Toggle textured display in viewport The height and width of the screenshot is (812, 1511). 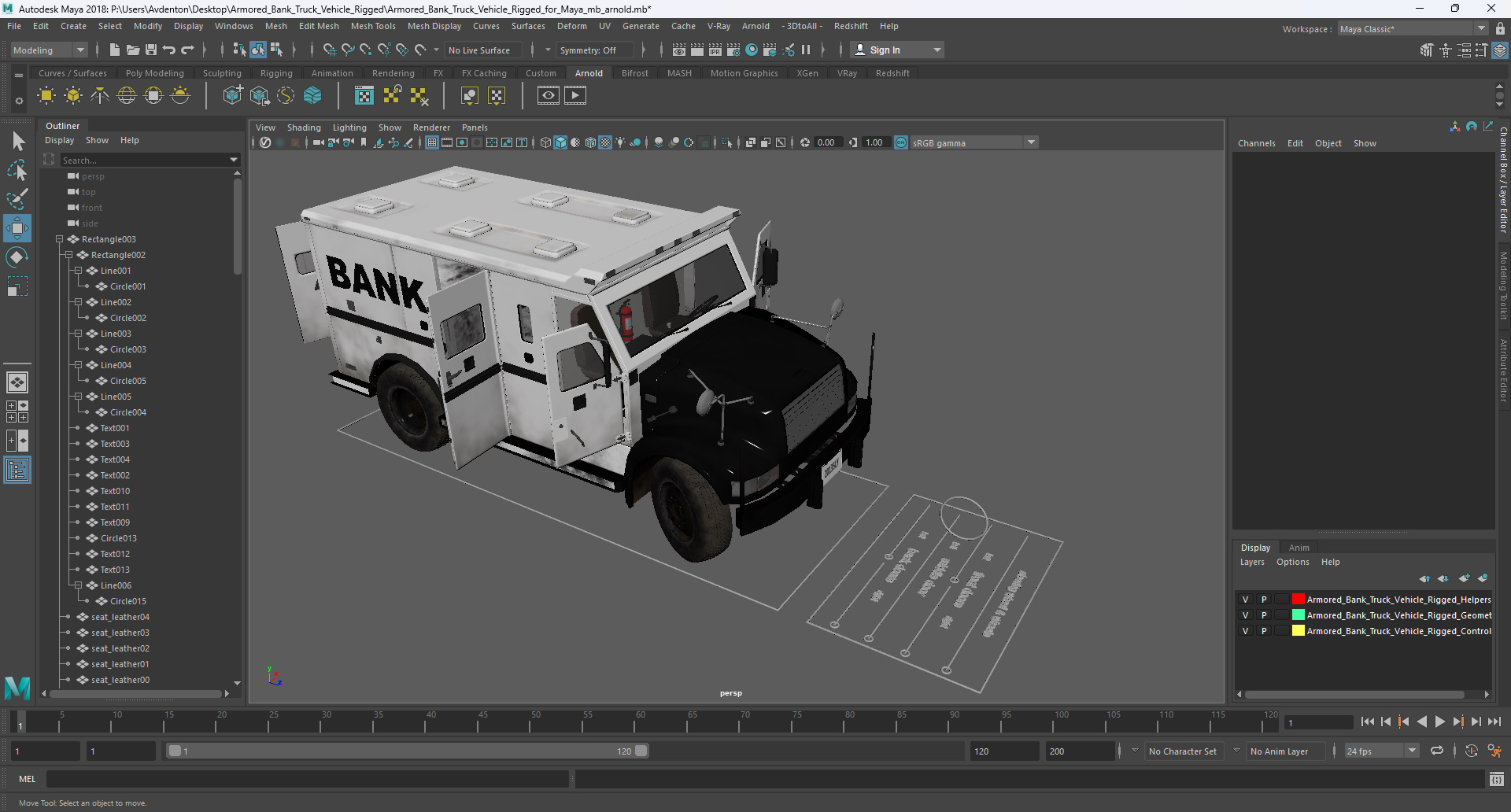pos(605,142)
